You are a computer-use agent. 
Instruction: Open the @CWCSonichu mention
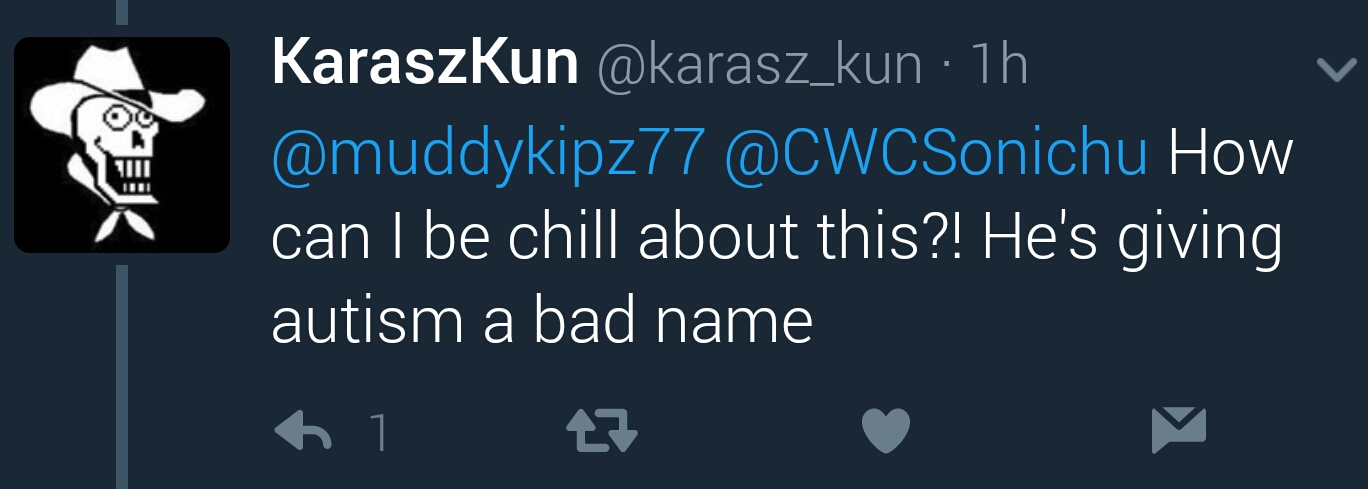coord(935,155)
